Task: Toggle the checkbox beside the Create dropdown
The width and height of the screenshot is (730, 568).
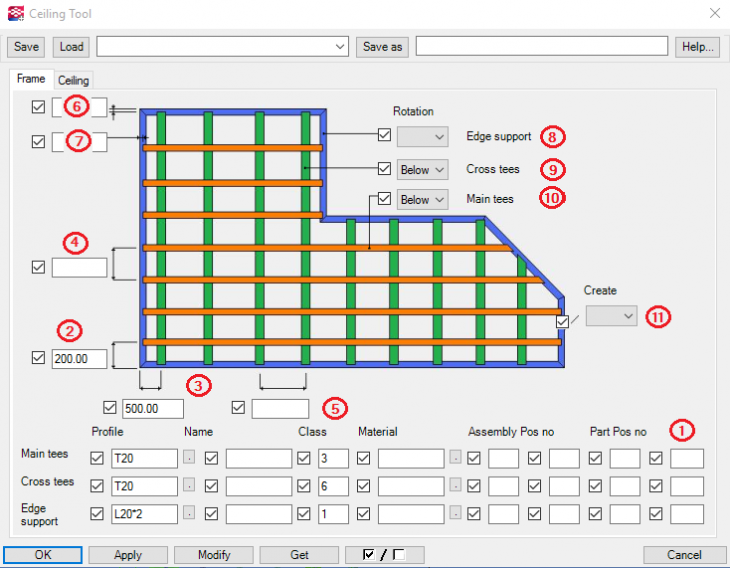Action: click(x=562, y=322)
